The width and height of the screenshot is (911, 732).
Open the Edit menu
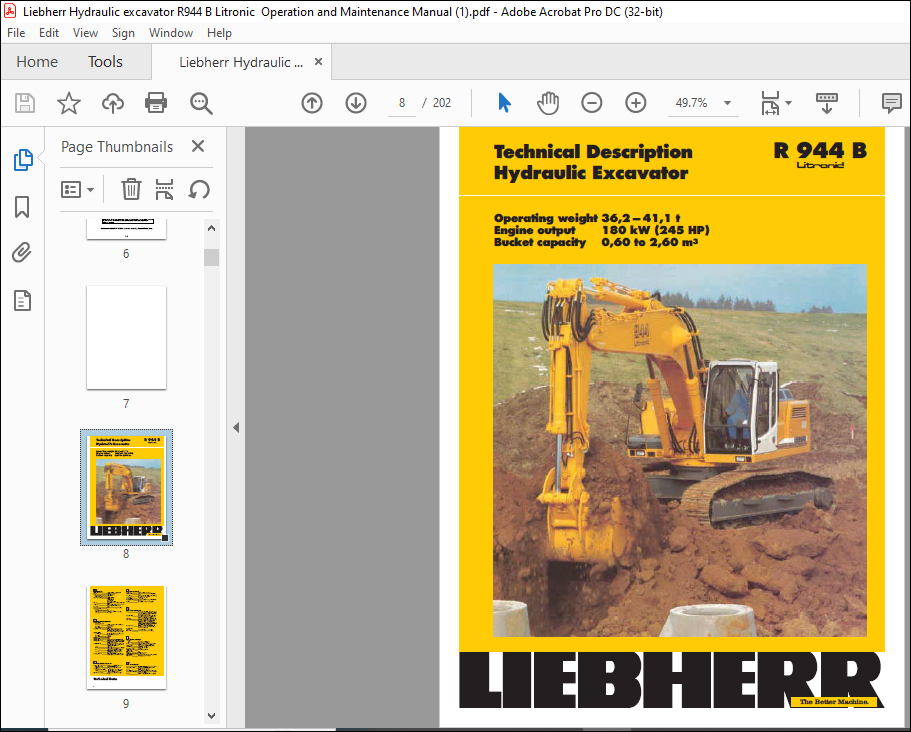click(x=49, y=33)
